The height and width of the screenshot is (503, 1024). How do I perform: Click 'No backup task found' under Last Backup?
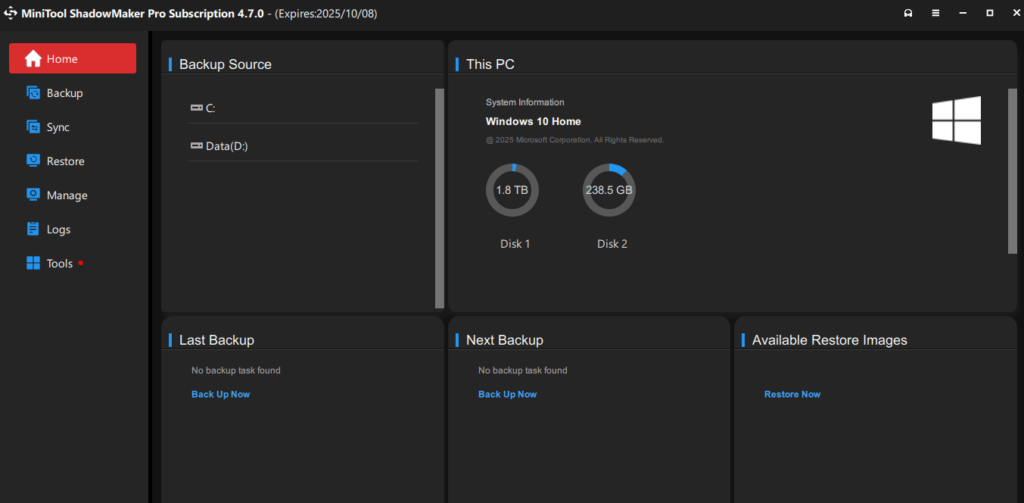click(236, 370)
